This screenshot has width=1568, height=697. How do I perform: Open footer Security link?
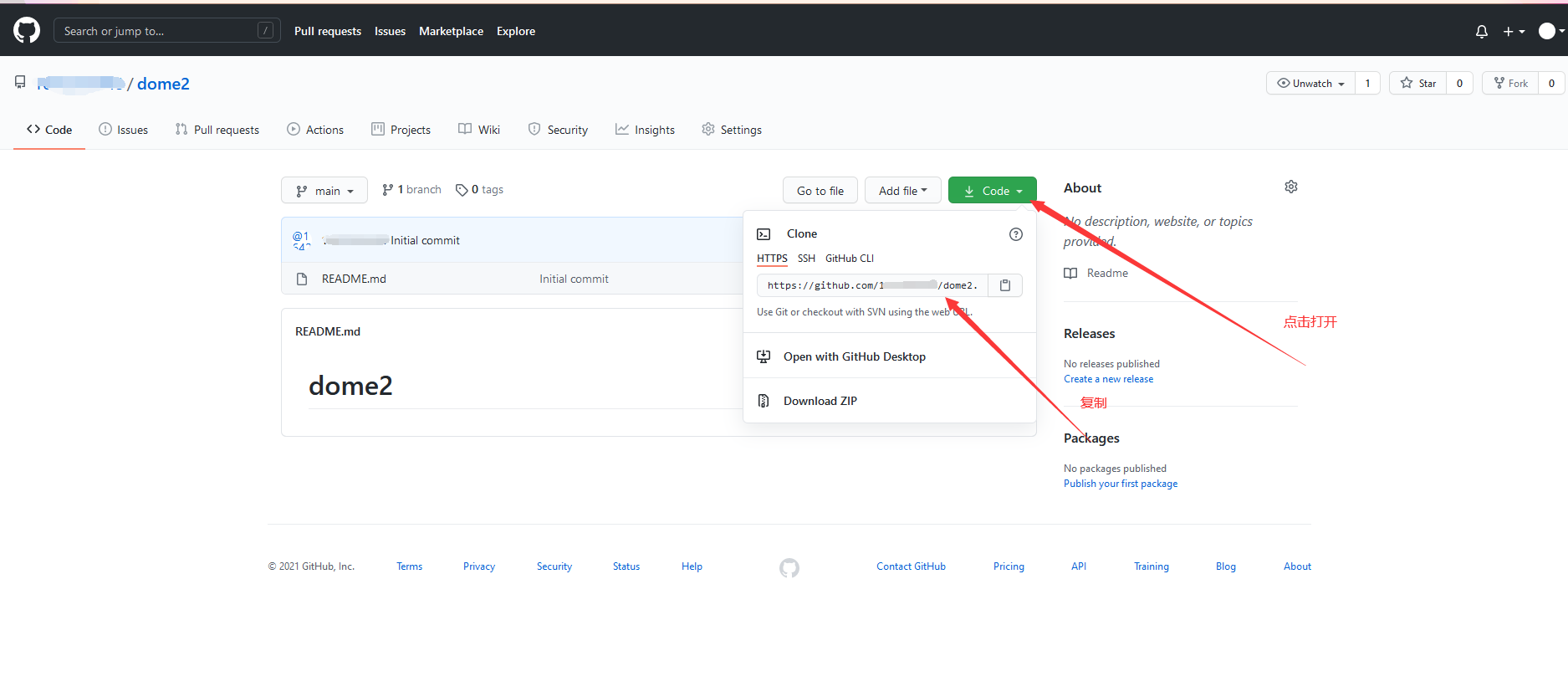(554, 566)
